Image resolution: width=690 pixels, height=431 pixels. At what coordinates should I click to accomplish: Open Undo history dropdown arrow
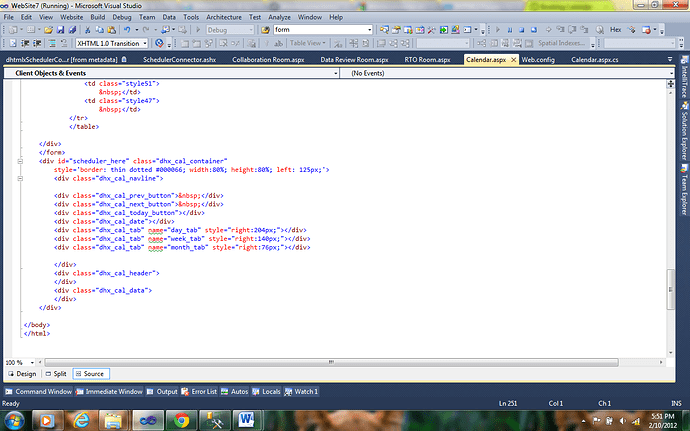click(136, 30)
